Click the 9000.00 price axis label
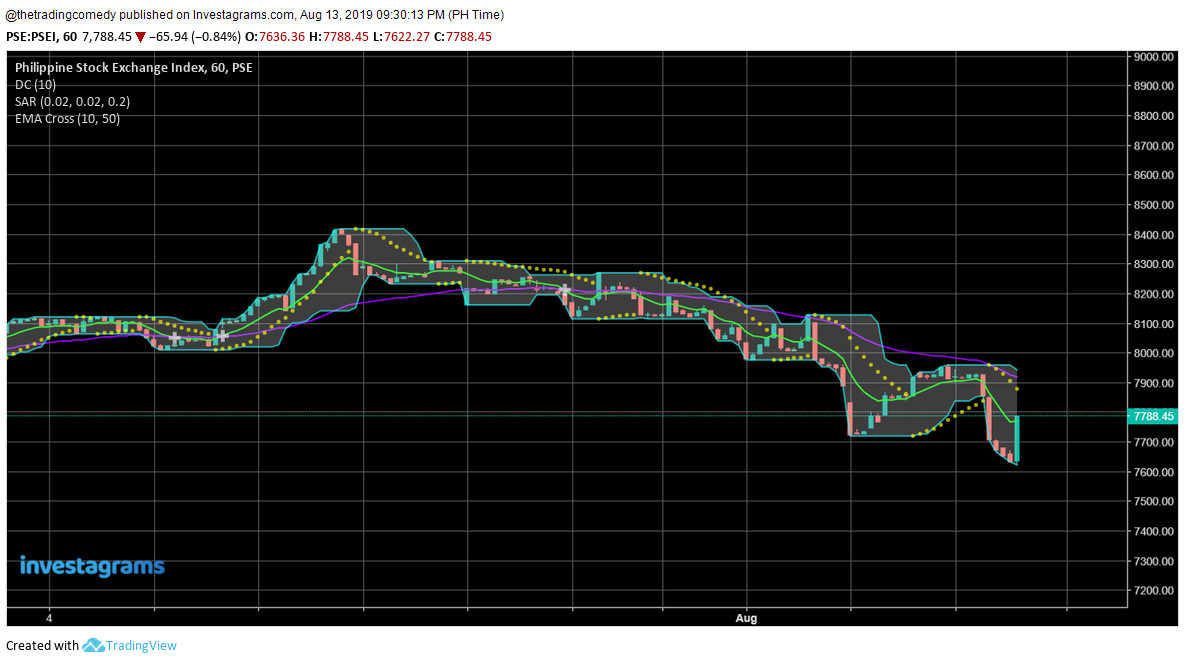This screenshot has width=1185, height=663. (x=1153, y=57)
